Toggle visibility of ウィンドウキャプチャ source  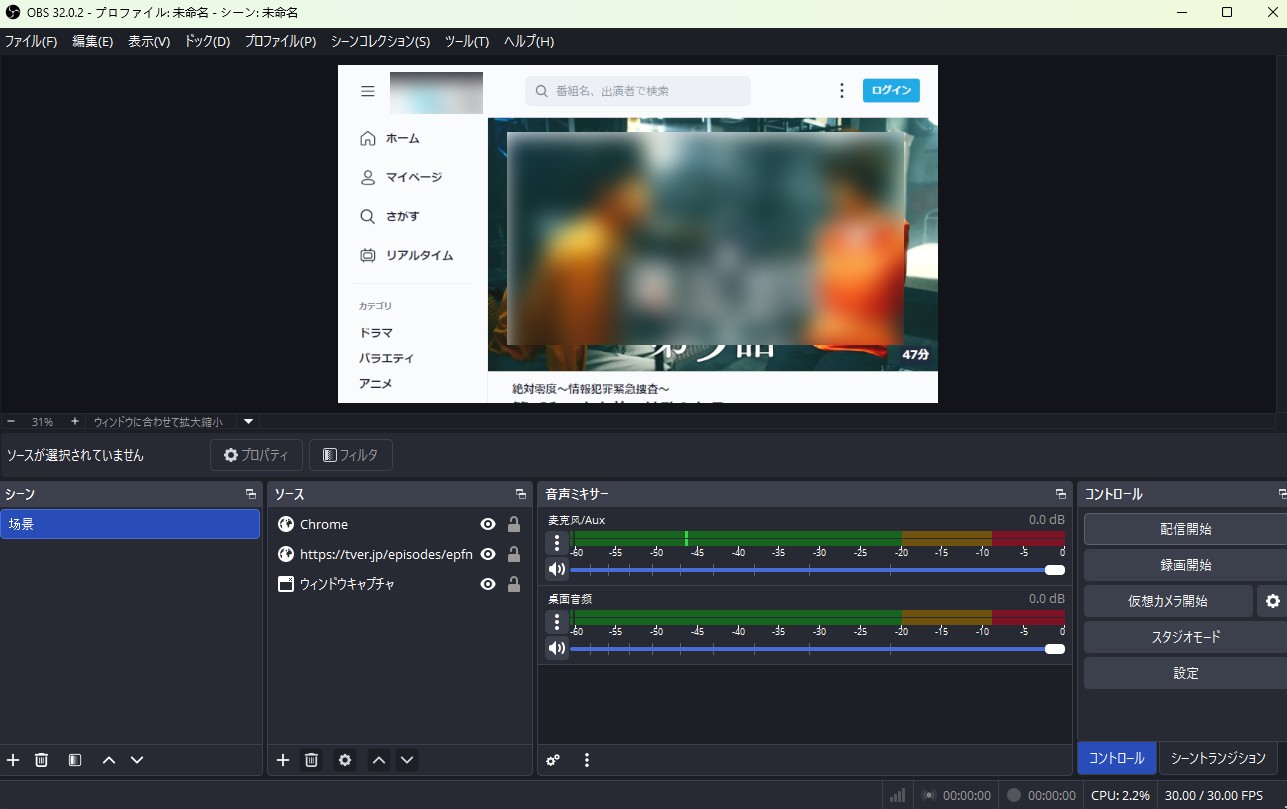click(x=488, y=584)
